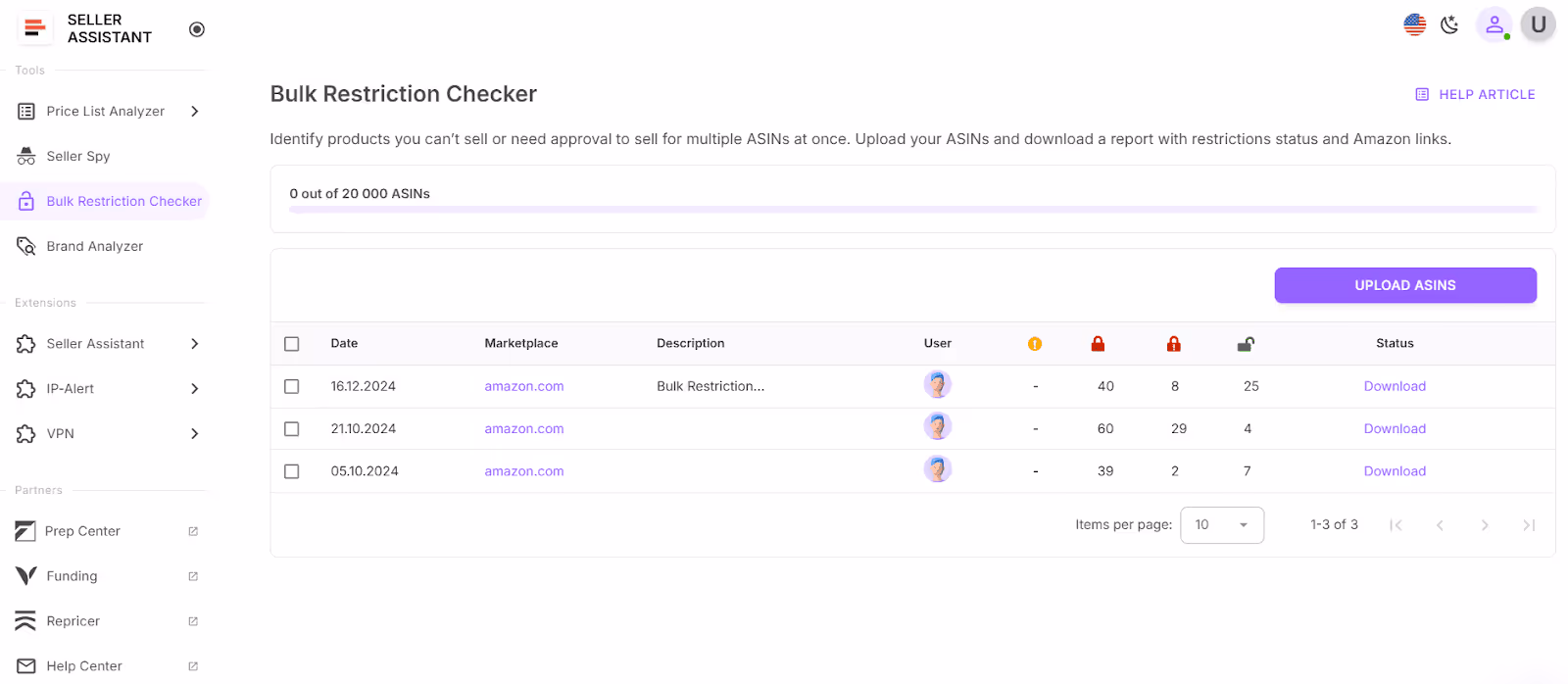
Task: Expand the IP-Alert chevron
Action: (195, 389)
